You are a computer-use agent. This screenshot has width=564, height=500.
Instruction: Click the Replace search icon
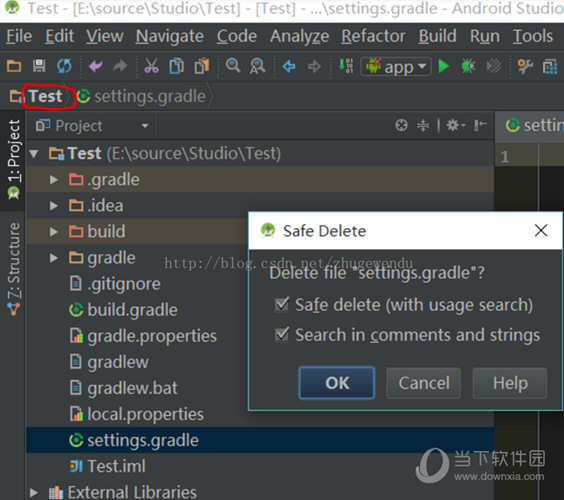click(x=258, y=66)
